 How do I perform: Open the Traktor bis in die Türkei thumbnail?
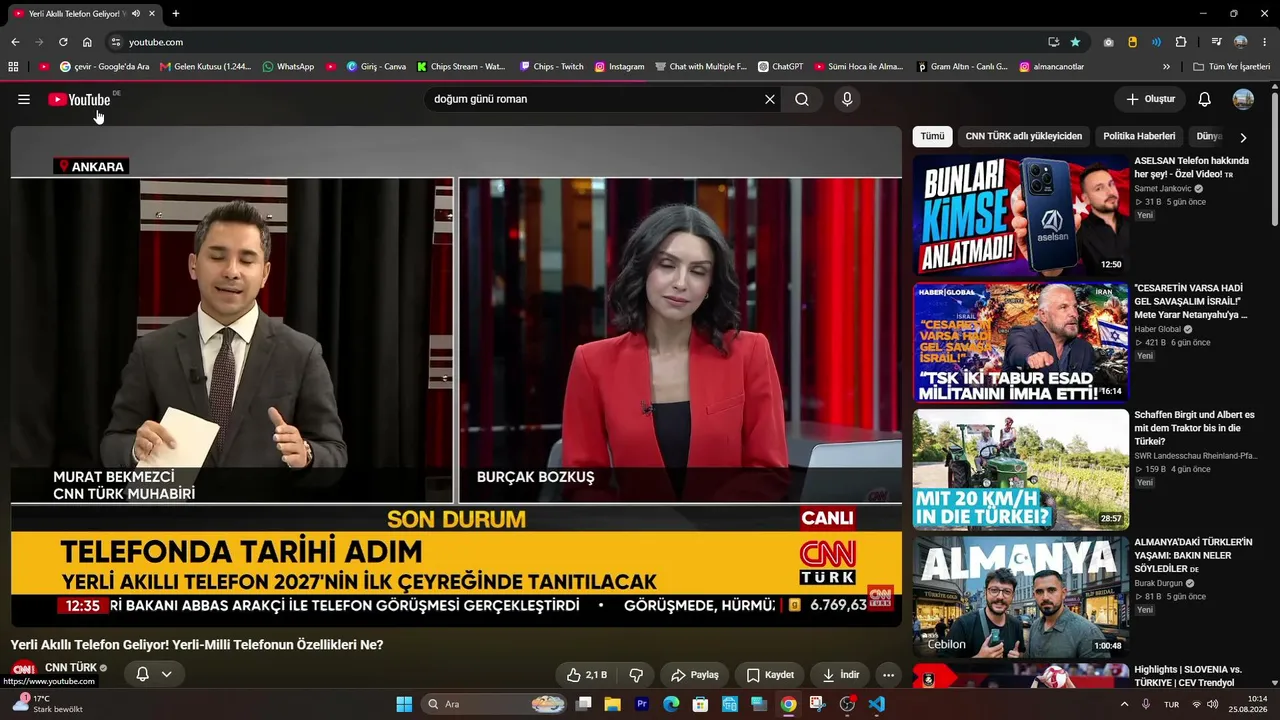1020,469
